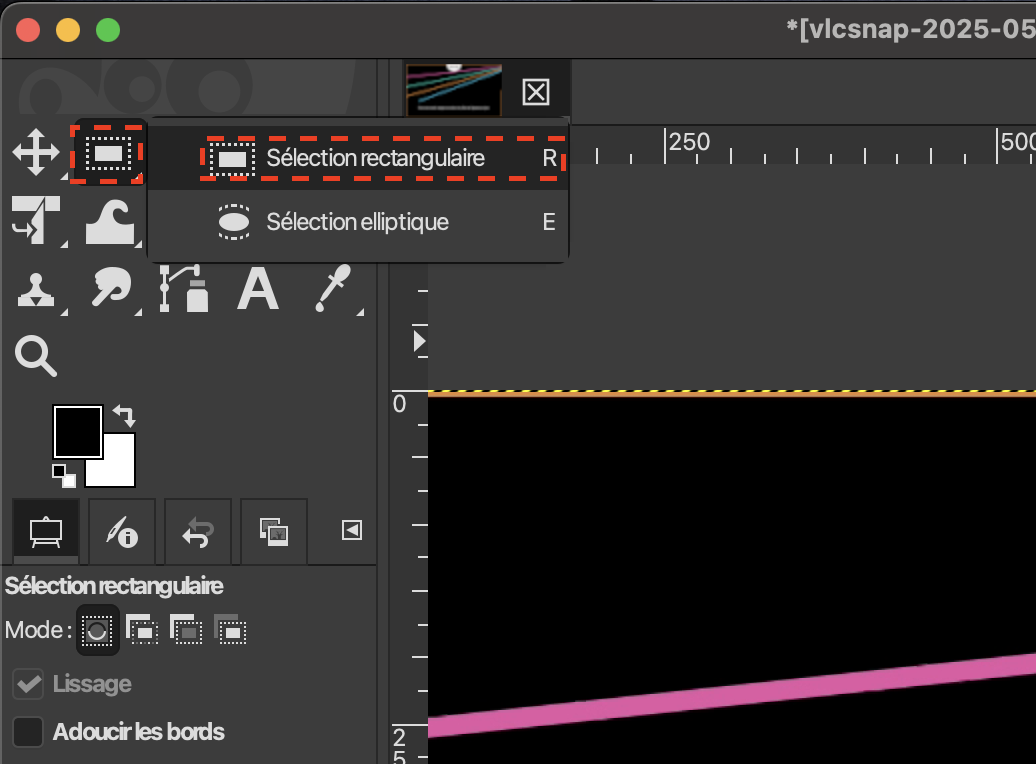Set selection mode to replace current selection
1036x764 pixels.
97,631
